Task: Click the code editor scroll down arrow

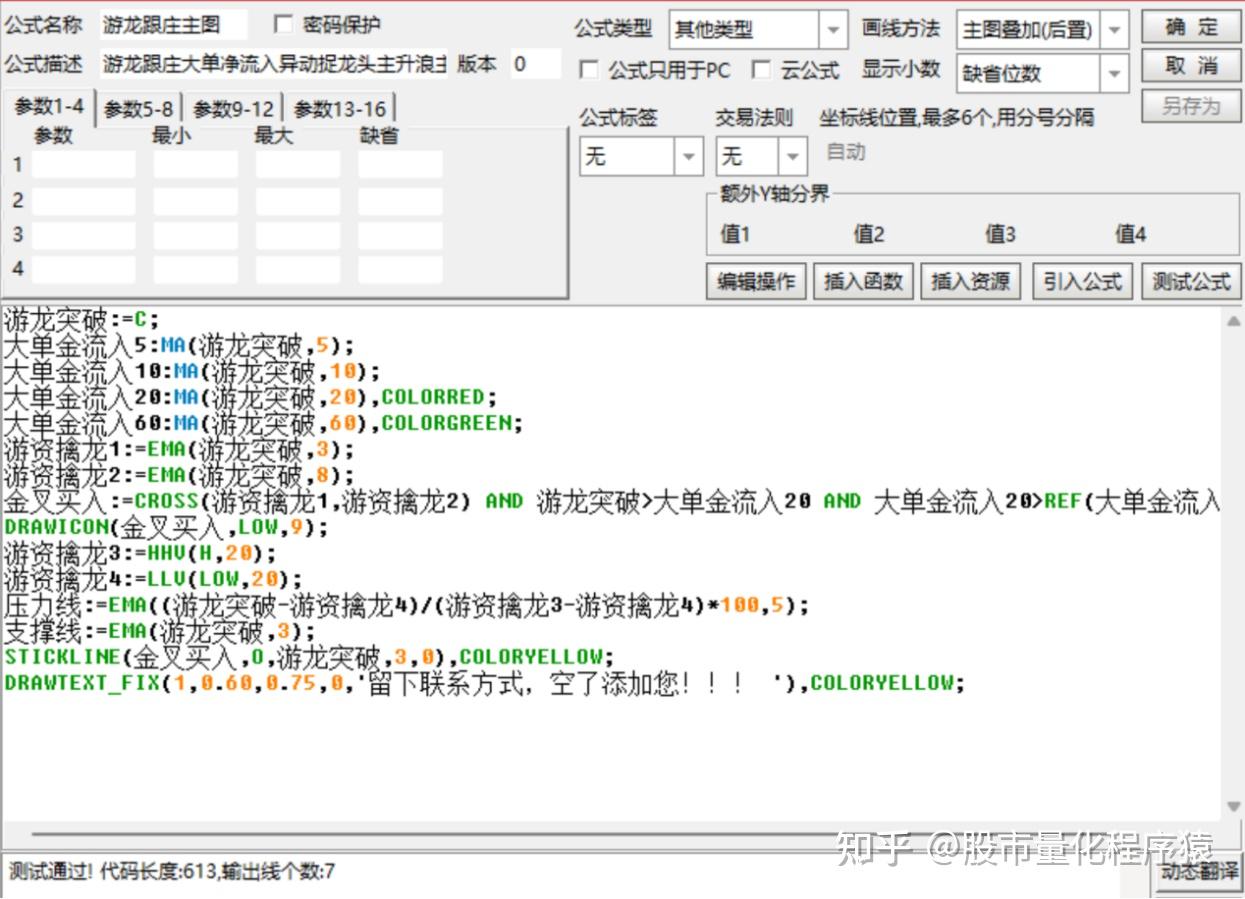Action: pyautogui.click(x=1233, y=807)
